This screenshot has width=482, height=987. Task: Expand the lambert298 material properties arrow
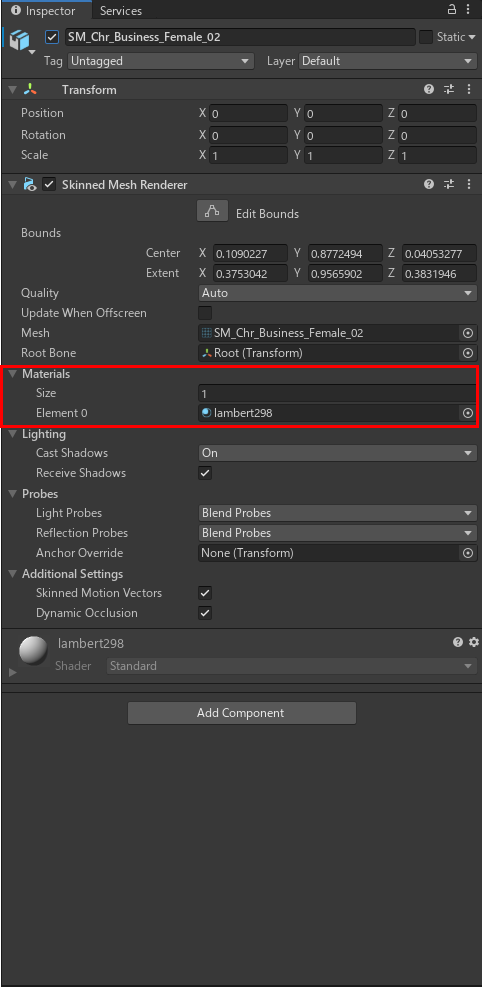[13, 672]
